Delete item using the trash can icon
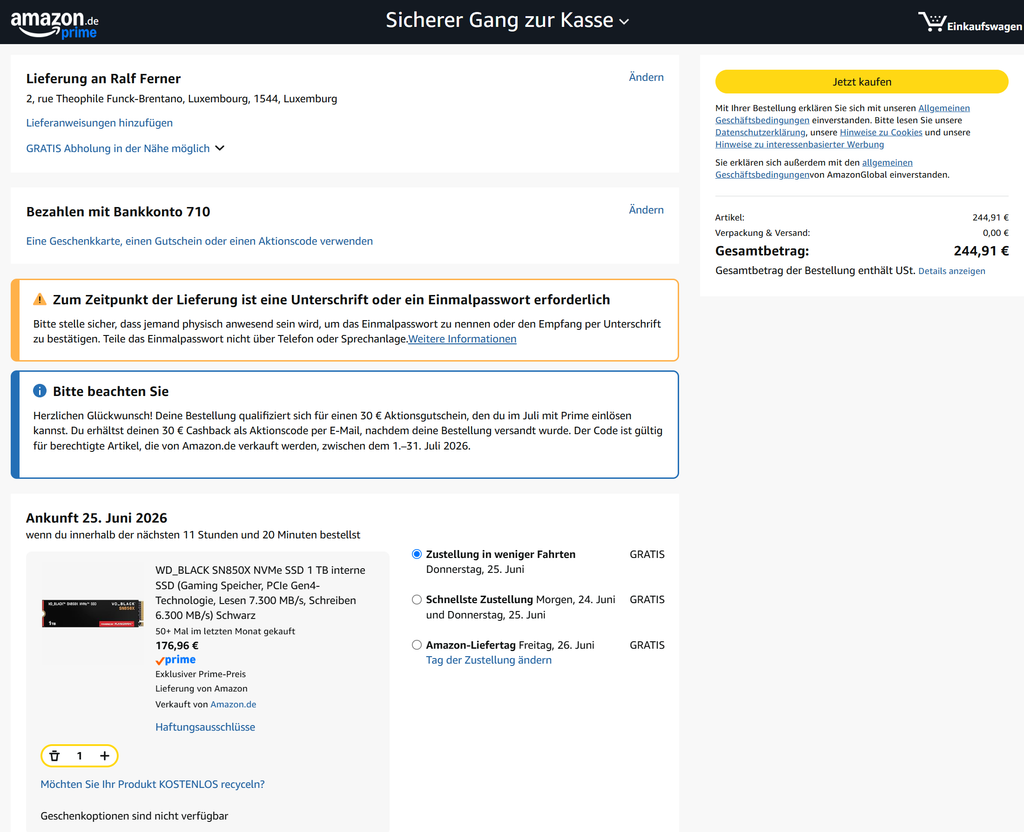Image resolution: width=1024 pixels, height=832 pixels. coord(55,756)
